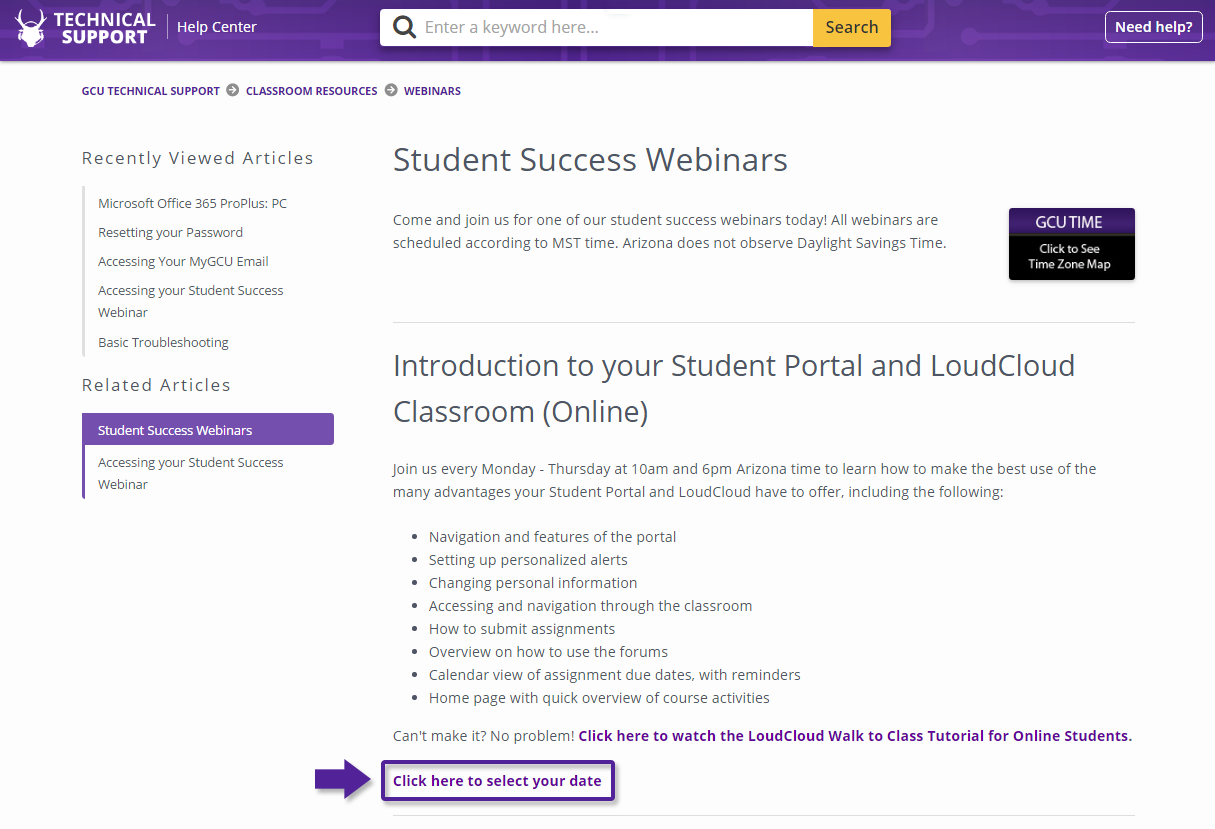Image resolution: width=1215 pixels, height=829 pixels.
Task: Open Accessing your Student Success Webinar under Related Articles
Action: pyautogui.click(x=190, y=473)
